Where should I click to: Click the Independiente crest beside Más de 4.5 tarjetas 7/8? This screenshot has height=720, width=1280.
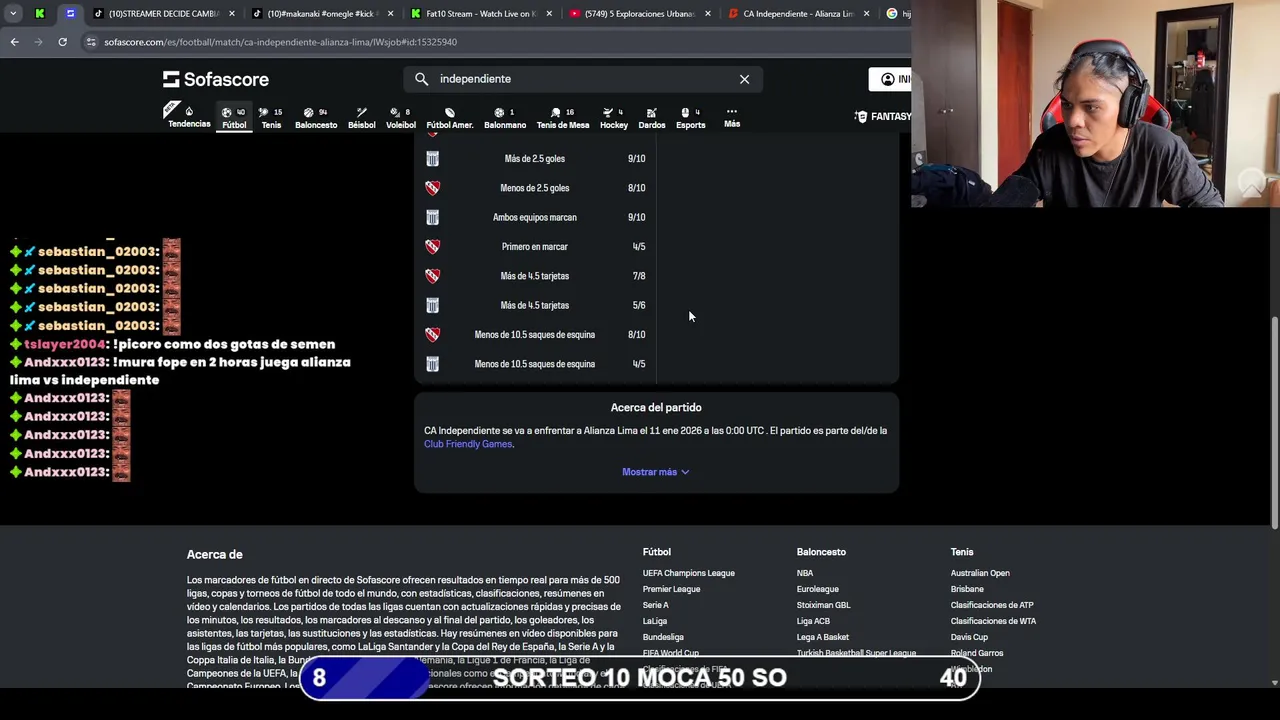tap(432, 276)
